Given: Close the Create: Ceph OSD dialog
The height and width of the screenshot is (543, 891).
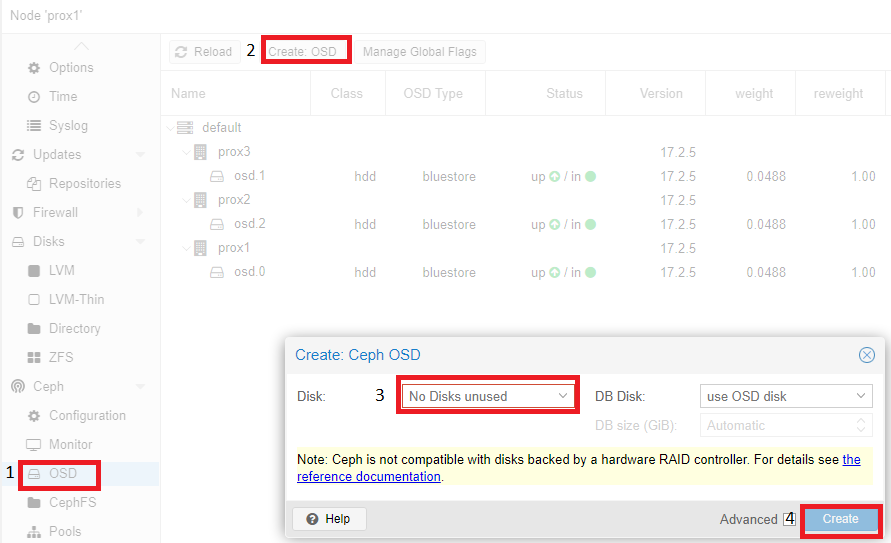Looking at the screenshot, I should click(x=867, y=355).
